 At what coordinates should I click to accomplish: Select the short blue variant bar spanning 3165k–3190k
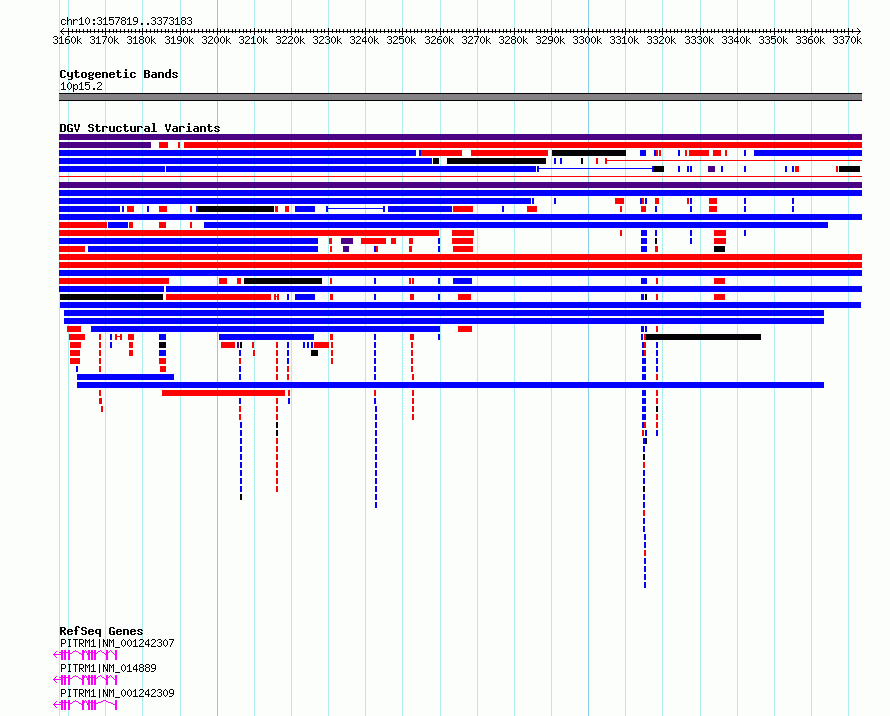click(x=125, y=377)
